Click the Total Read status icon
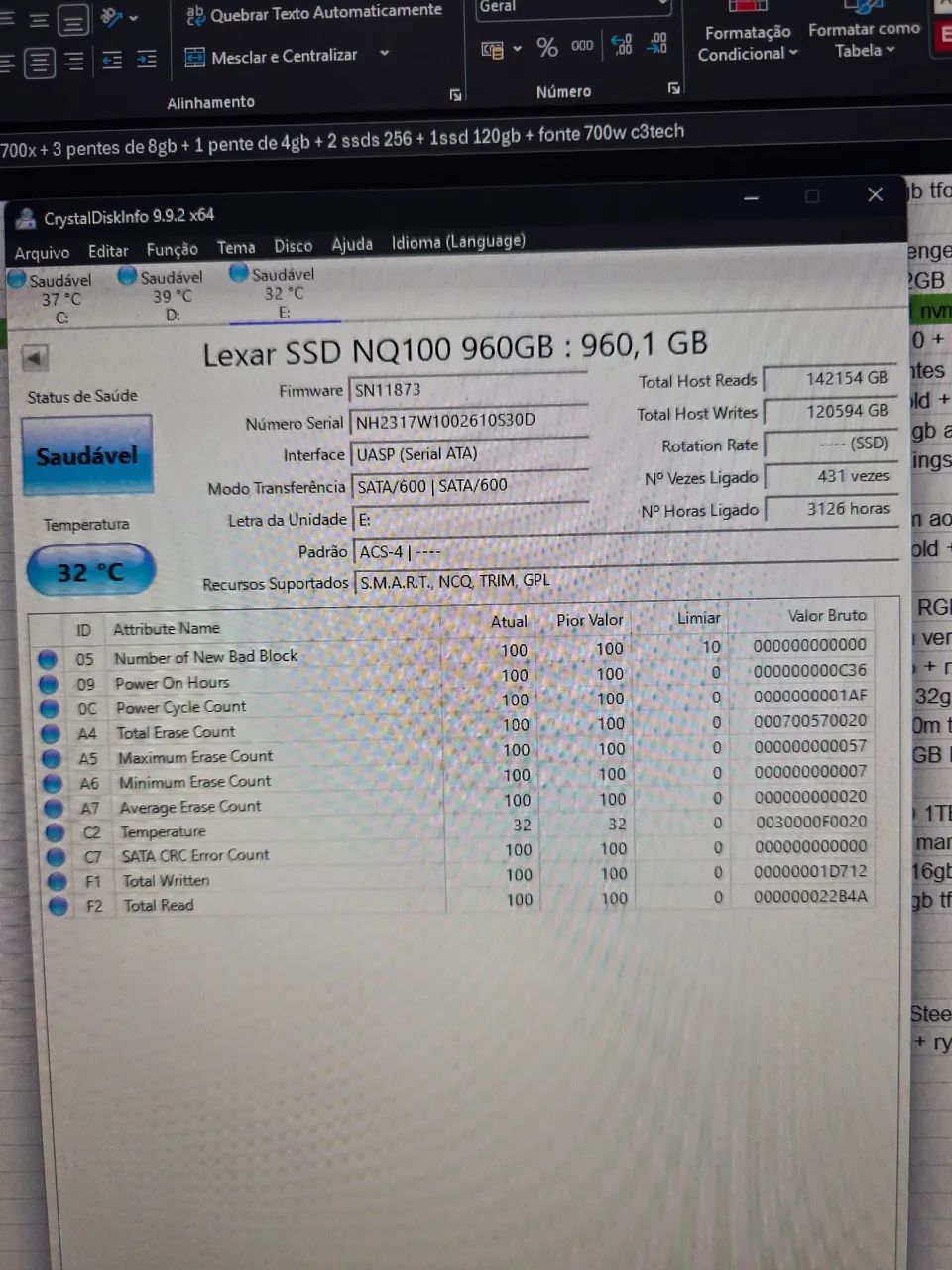 pos(59,906)
